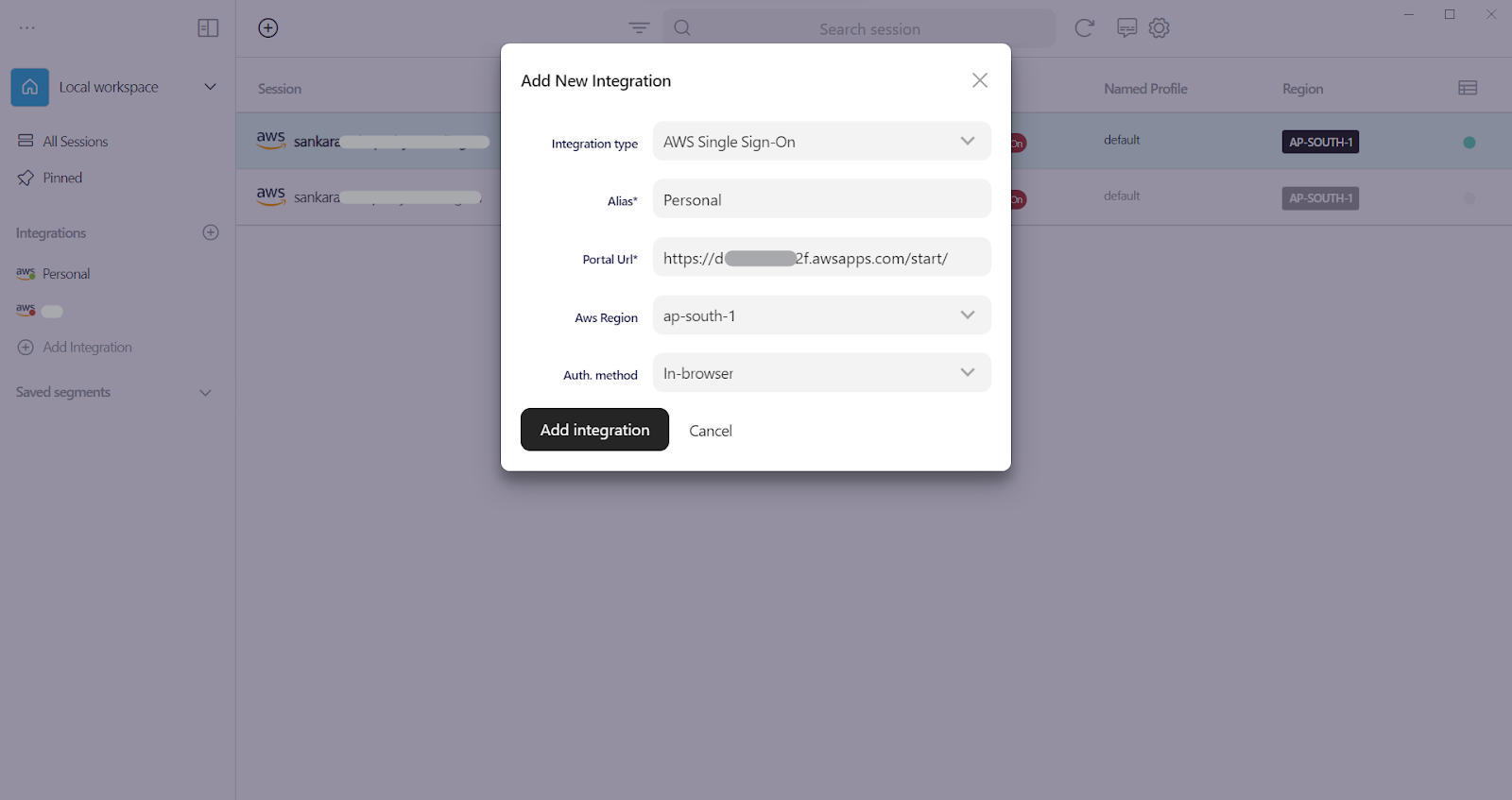
Task: Open the three-dots menu at top left
Action: pyautogui.click(x=27, y=28)
